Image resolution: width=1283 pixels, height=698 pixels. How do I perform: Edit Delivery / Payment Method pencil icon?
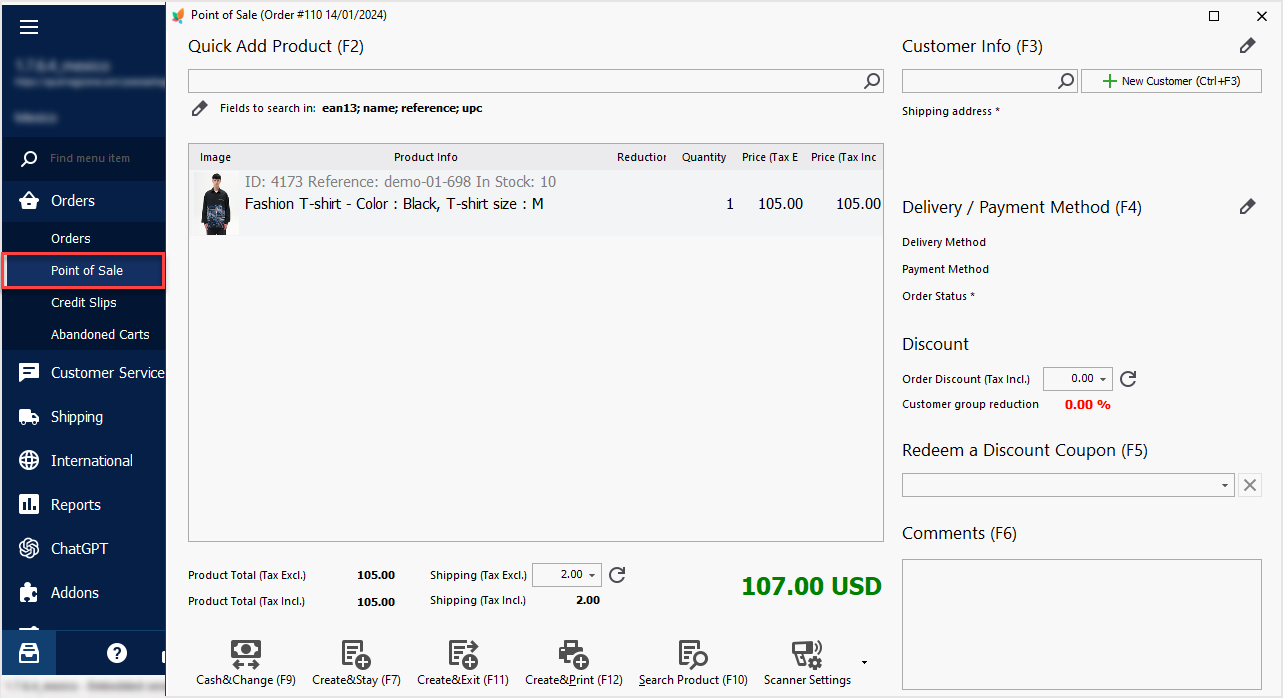[1247, 207]
